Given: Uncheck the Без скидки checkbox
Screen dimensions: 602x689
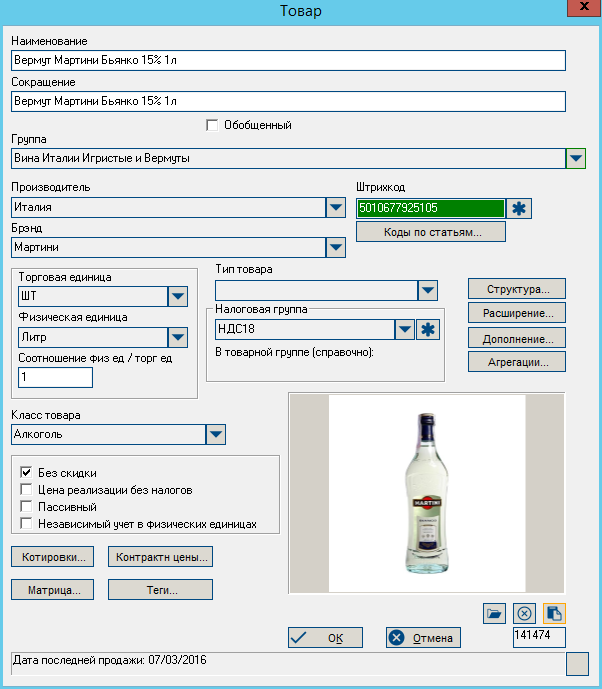Looking at the screenshot, I should click(26, 472).
